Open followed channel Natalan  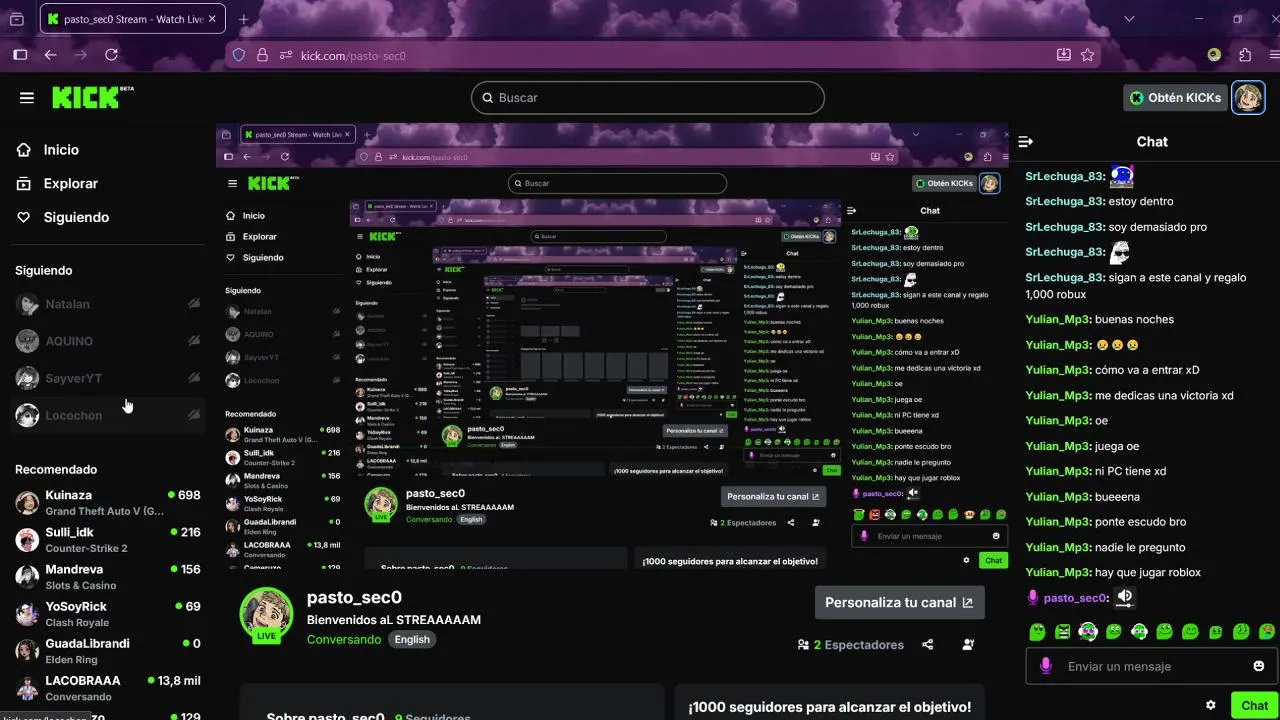tap(108, 304)
